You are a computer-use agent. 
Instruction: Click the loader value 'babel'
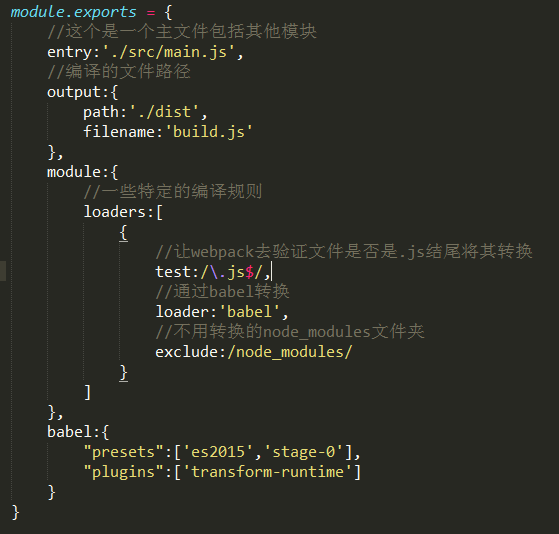coord(249,312)
